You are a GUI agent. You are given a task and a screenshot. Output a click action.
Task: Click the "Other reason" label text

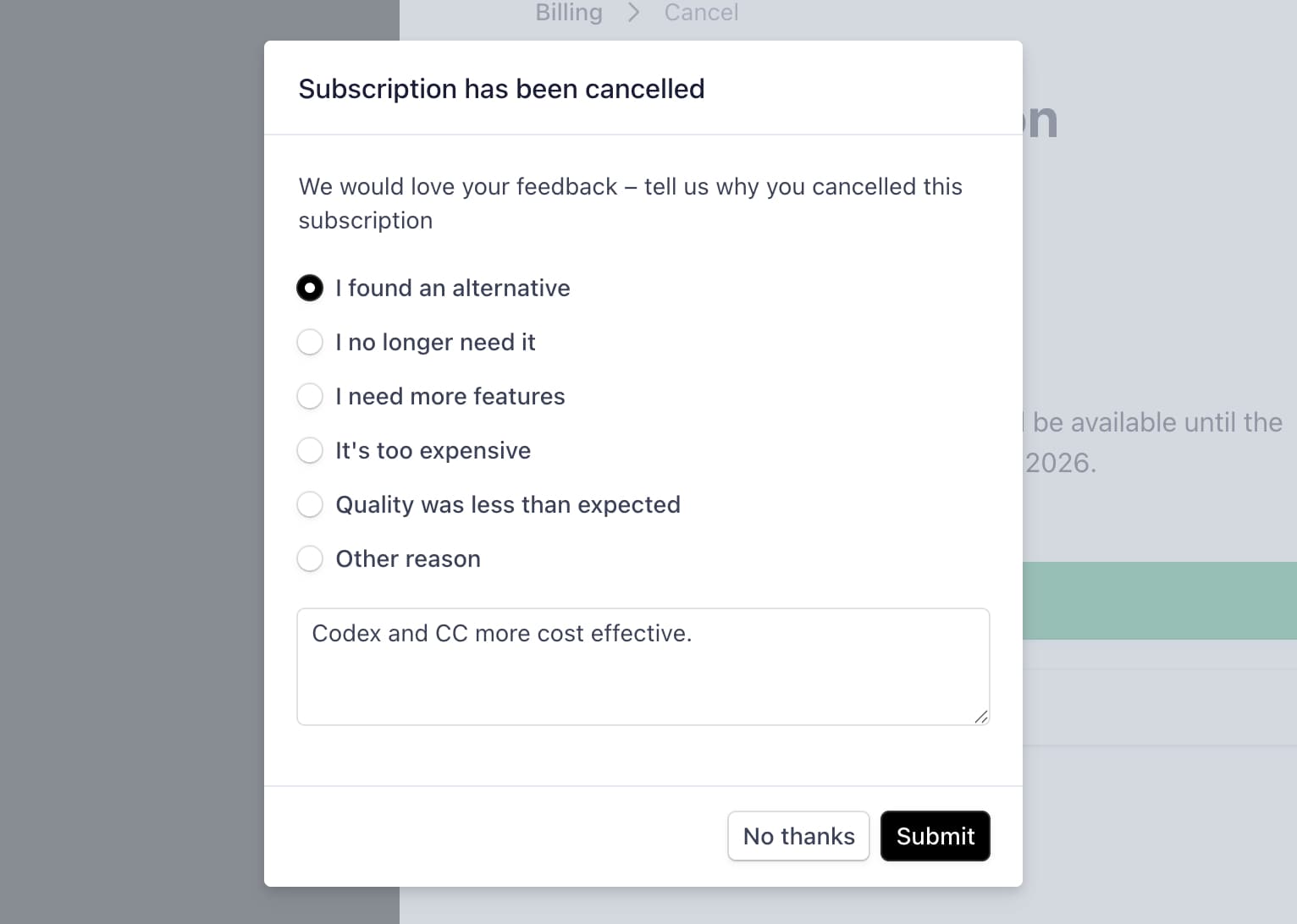coord(408,558)
